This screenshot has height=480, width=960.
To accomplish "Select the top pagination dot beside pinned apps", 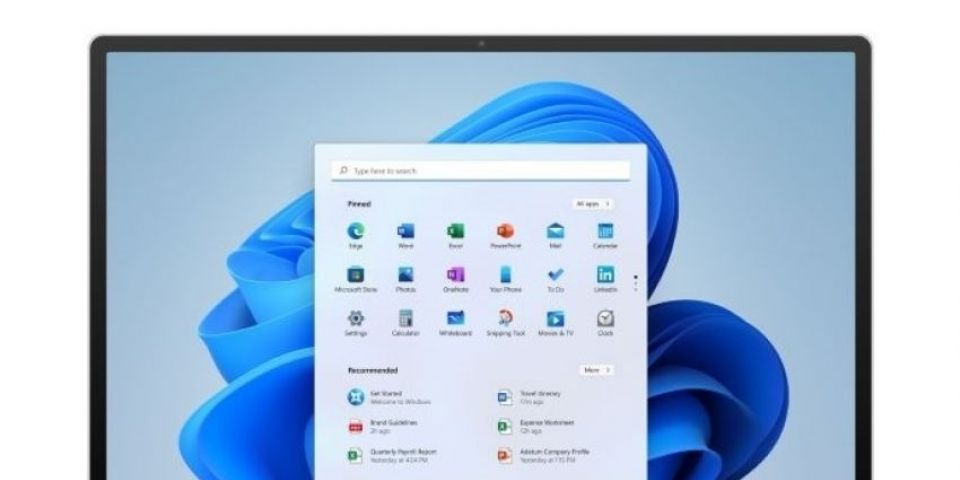I will click(636, 277).
